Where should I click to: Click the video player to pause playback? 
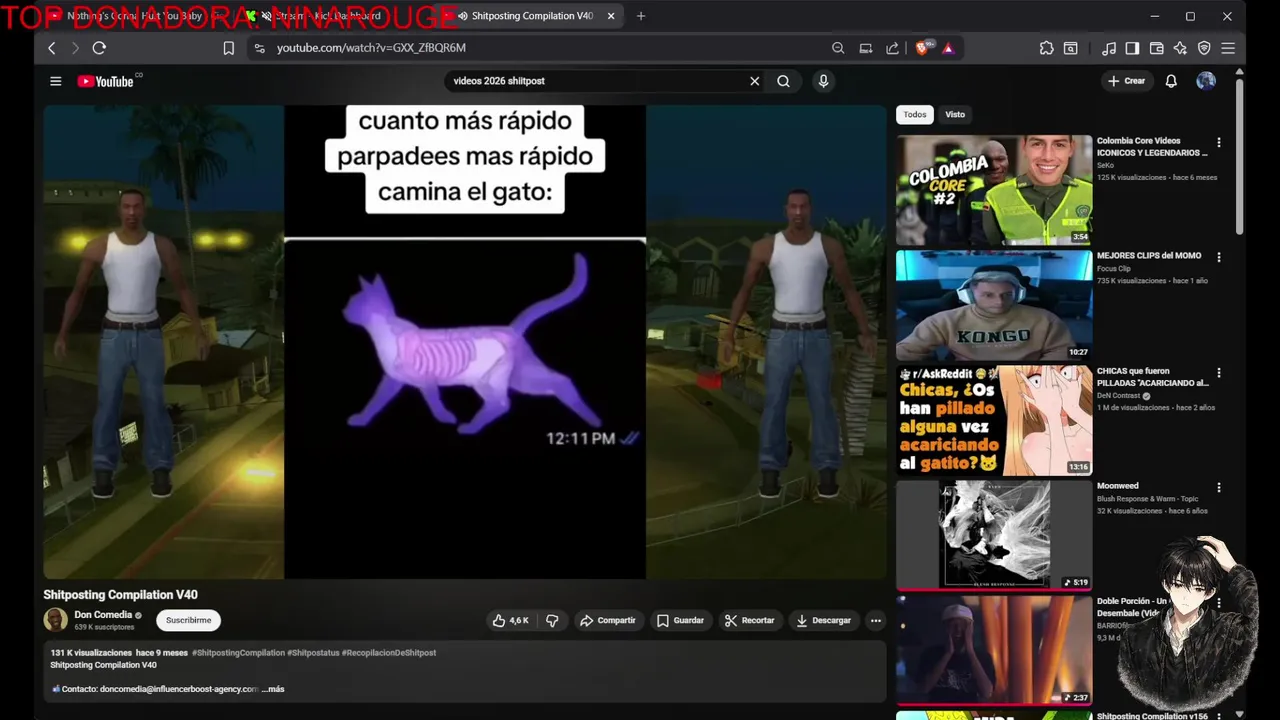point(465,342)
